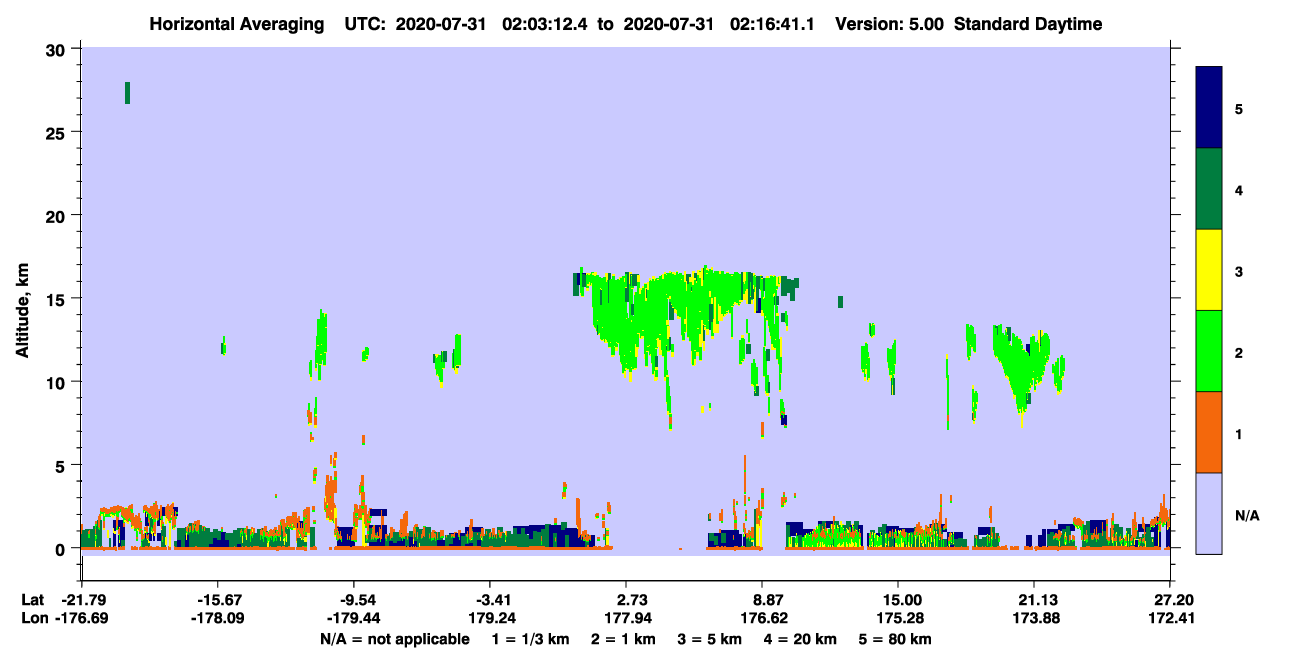Click 'Version: 5.00' in the title

click(890, 24)
